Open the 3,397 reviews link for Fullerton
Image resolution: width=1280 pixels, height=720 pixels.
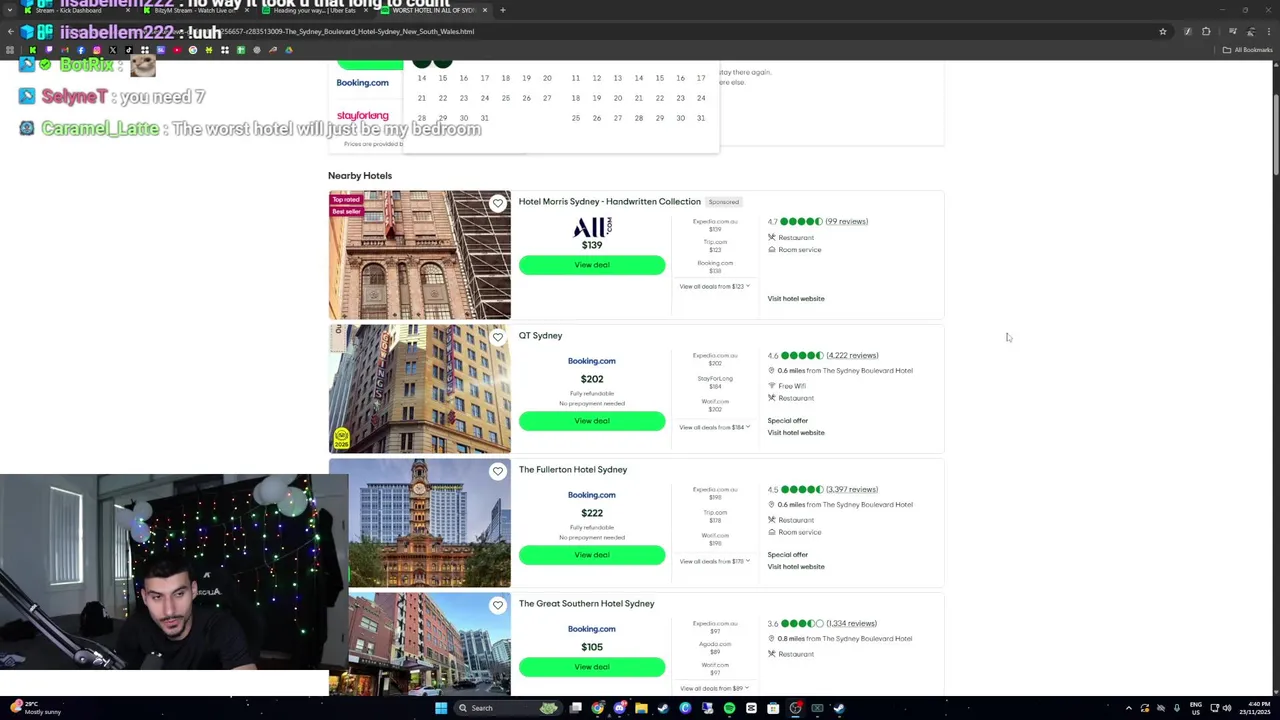coord(852,489)
